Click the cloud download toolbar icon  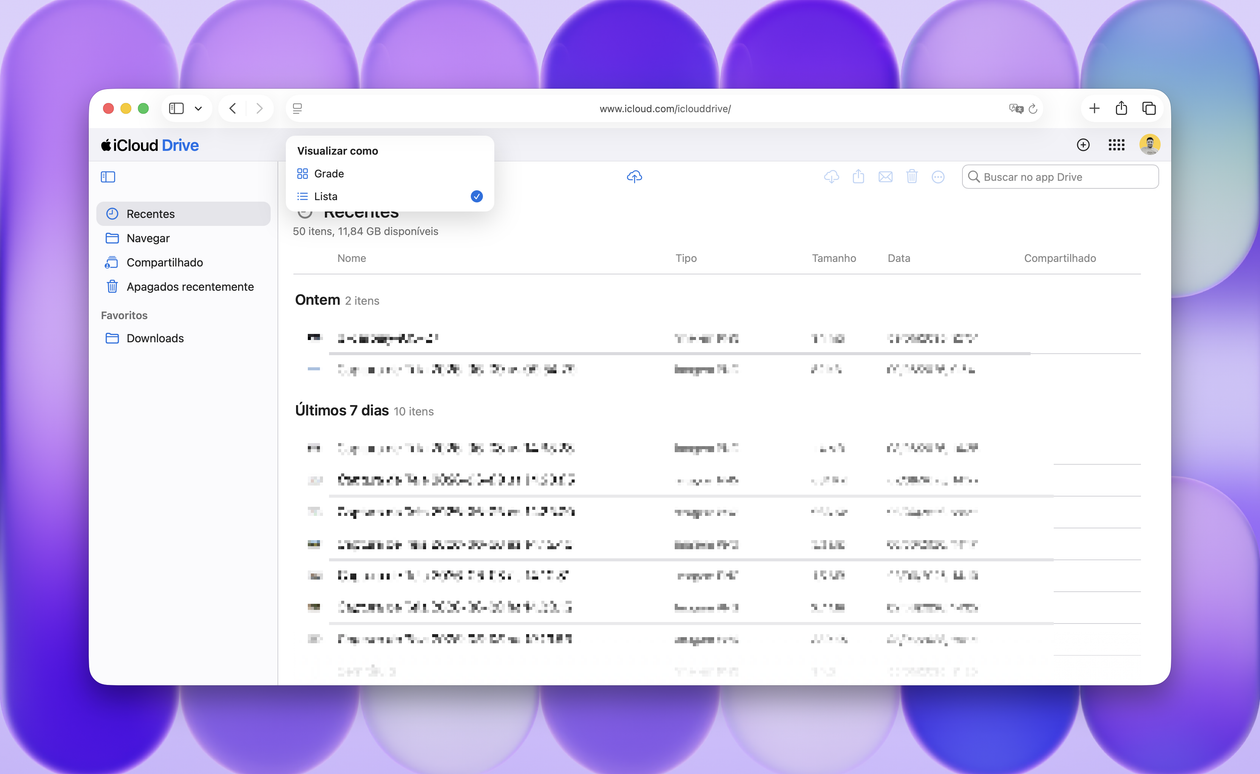[x=832, y=177]
